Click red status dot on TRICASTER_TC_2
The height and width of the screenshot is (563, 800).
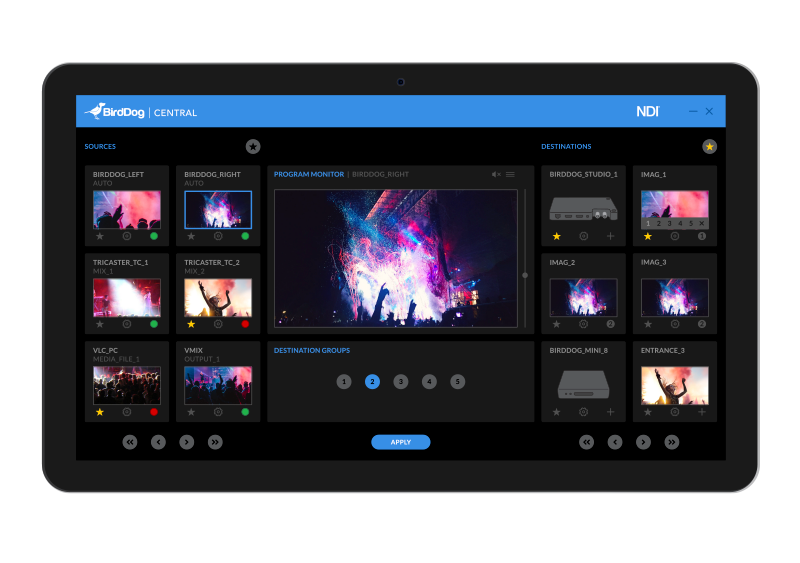pyautogui.click(x=245, y=324)
